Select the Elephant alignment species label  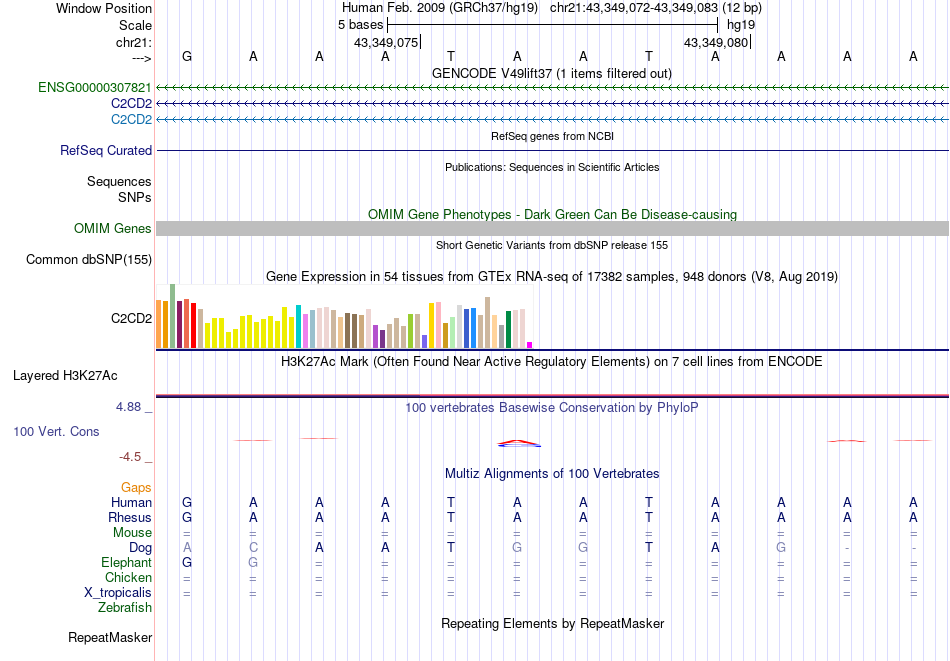tap(127, 562)
